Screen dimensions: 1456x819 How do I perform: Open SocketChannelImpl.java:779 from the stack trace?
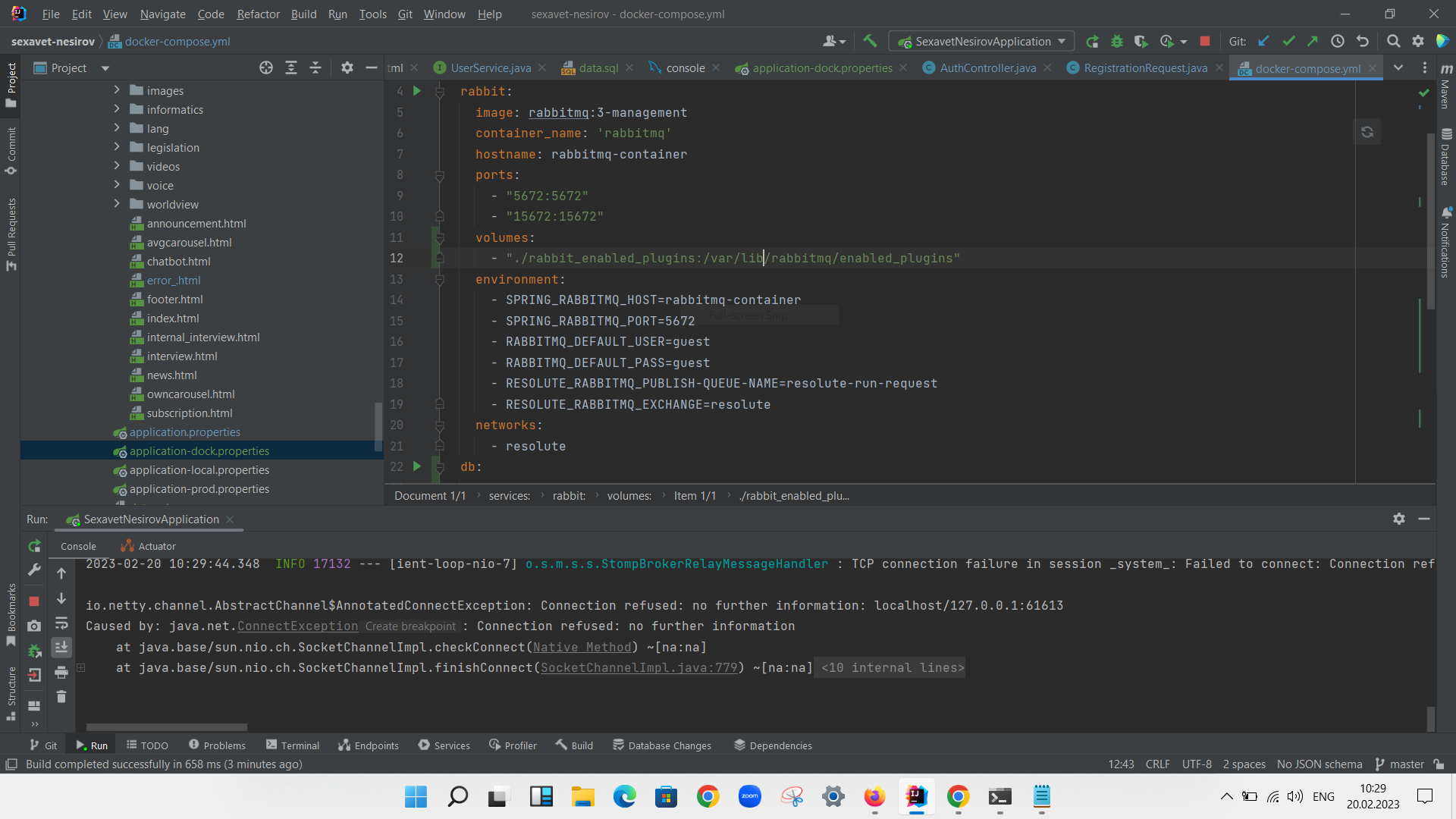tap(639, 668)
